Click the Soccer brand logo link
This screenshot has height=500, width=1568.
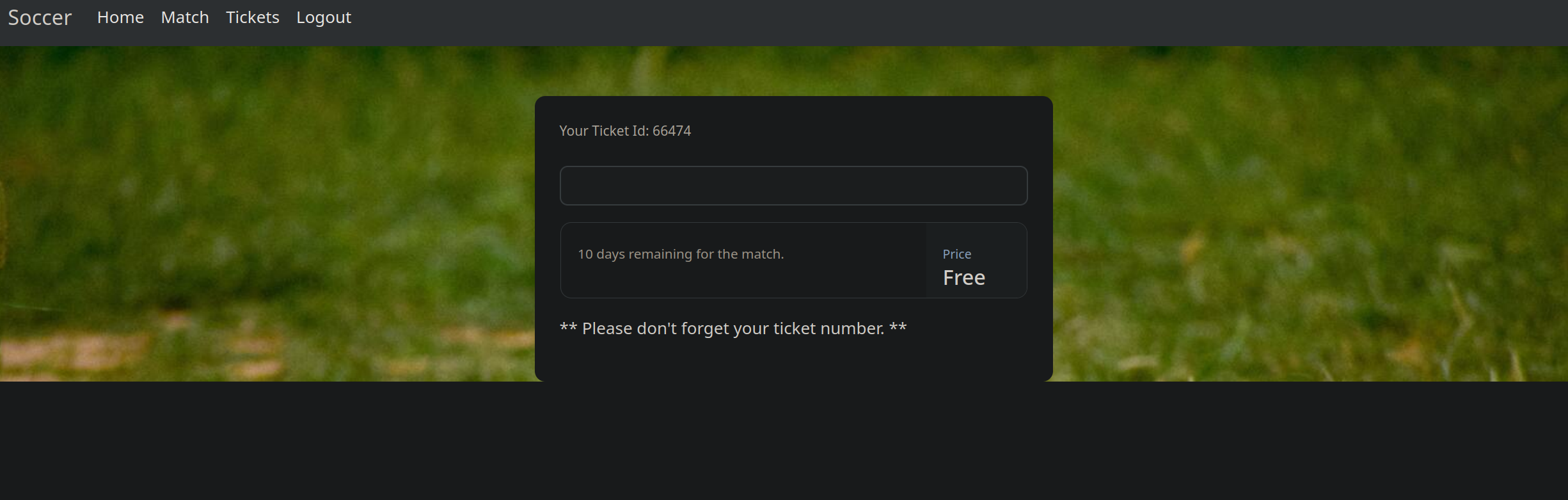click(40, 18)
